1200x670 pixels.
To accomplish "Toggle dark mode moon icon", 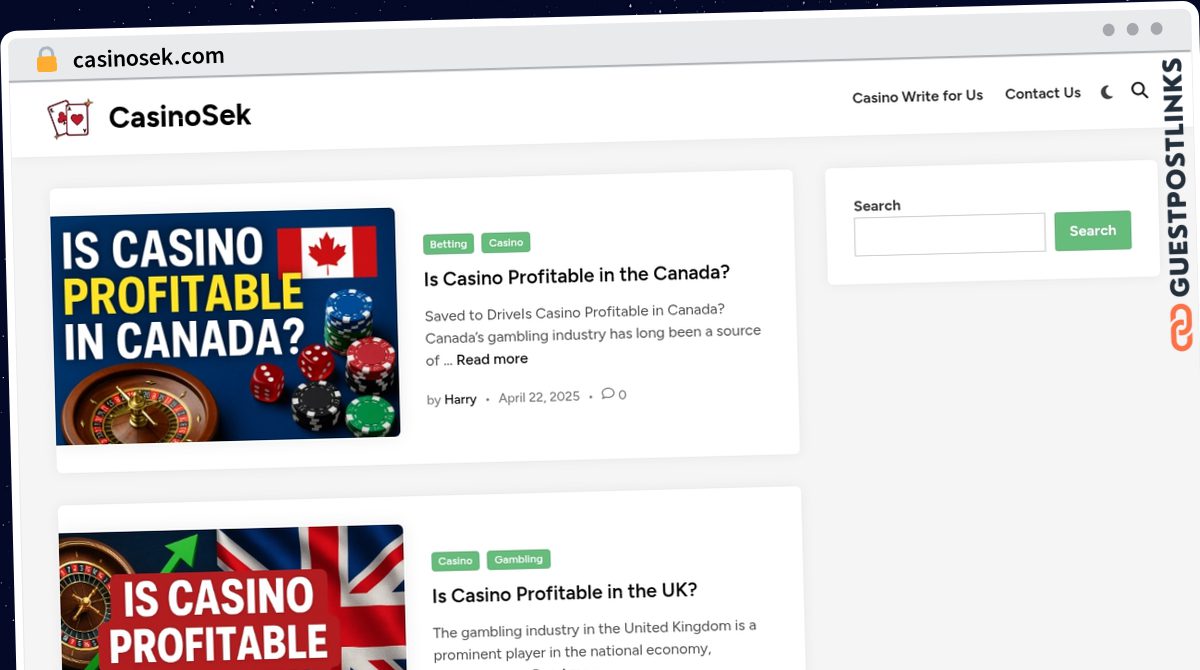I will tap(1107, 92).
